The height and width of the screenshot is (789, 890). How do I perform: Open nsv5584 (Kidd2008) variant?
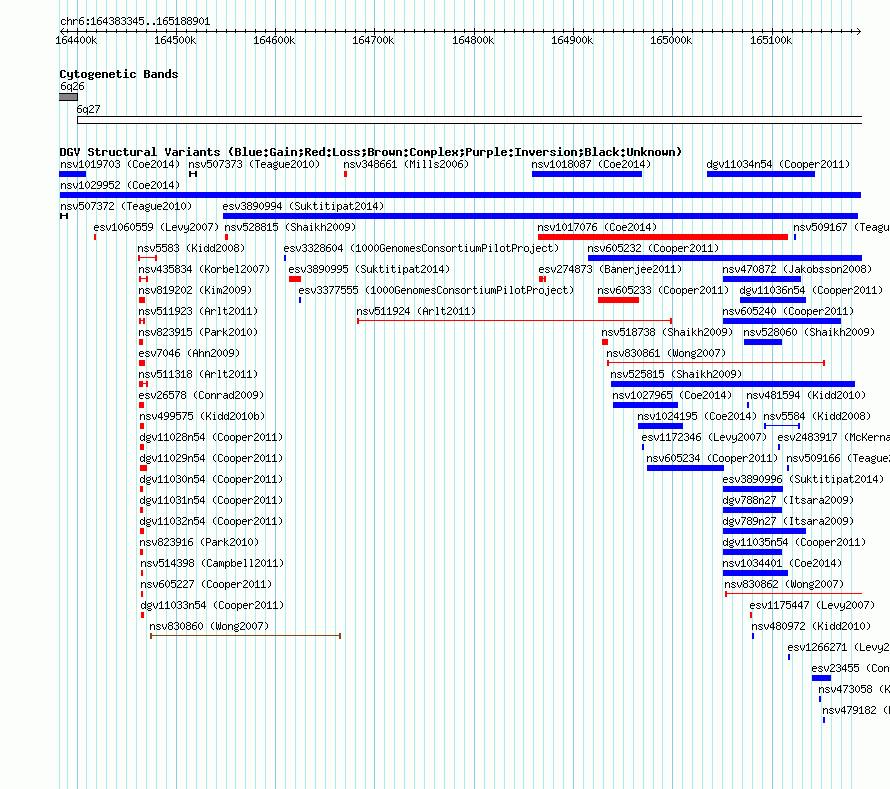pos(817,416)
